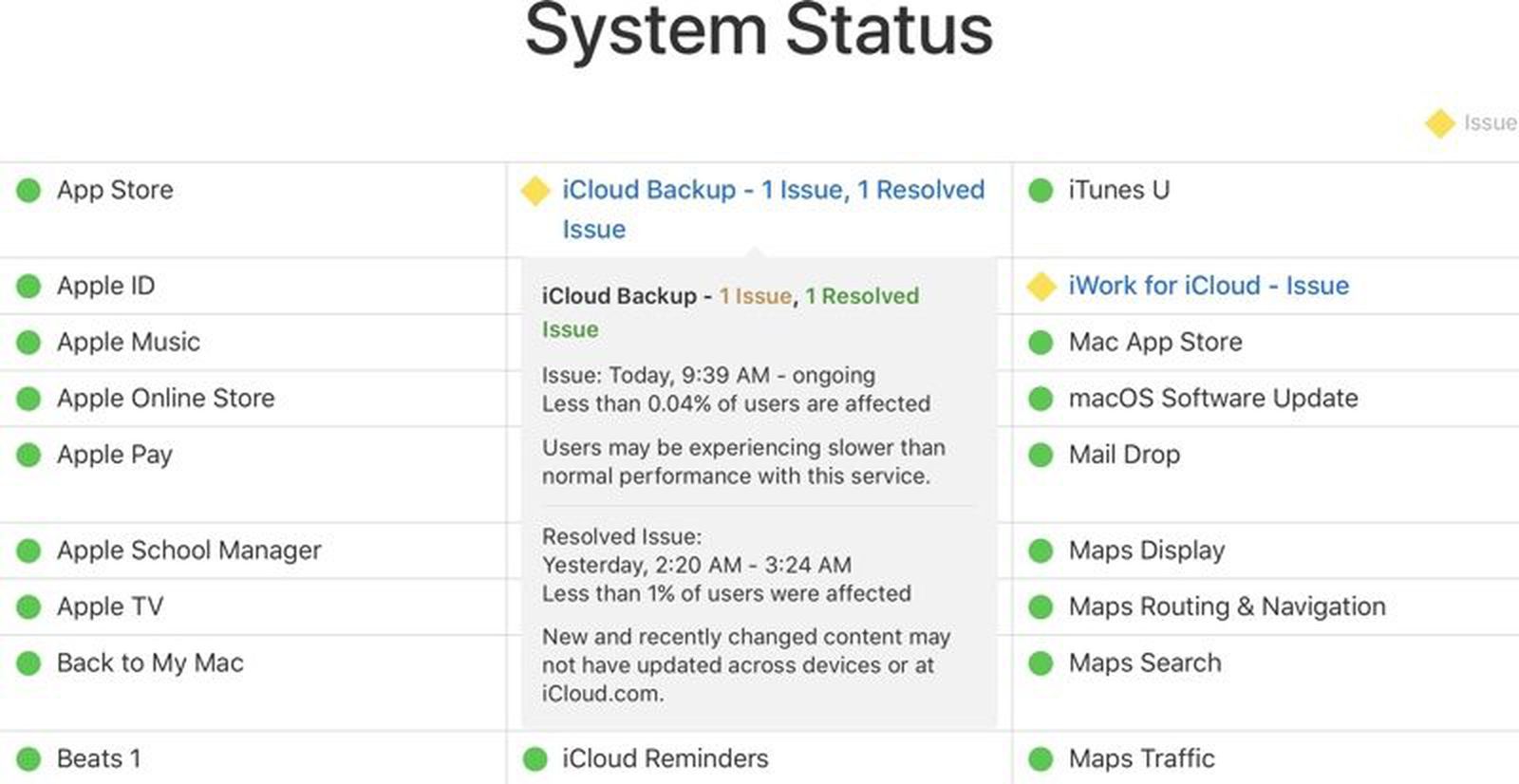The height and width of the screenshot is (784, 1519).
Task: Open the iWork for iCloud issue link
Action: 1210,285
